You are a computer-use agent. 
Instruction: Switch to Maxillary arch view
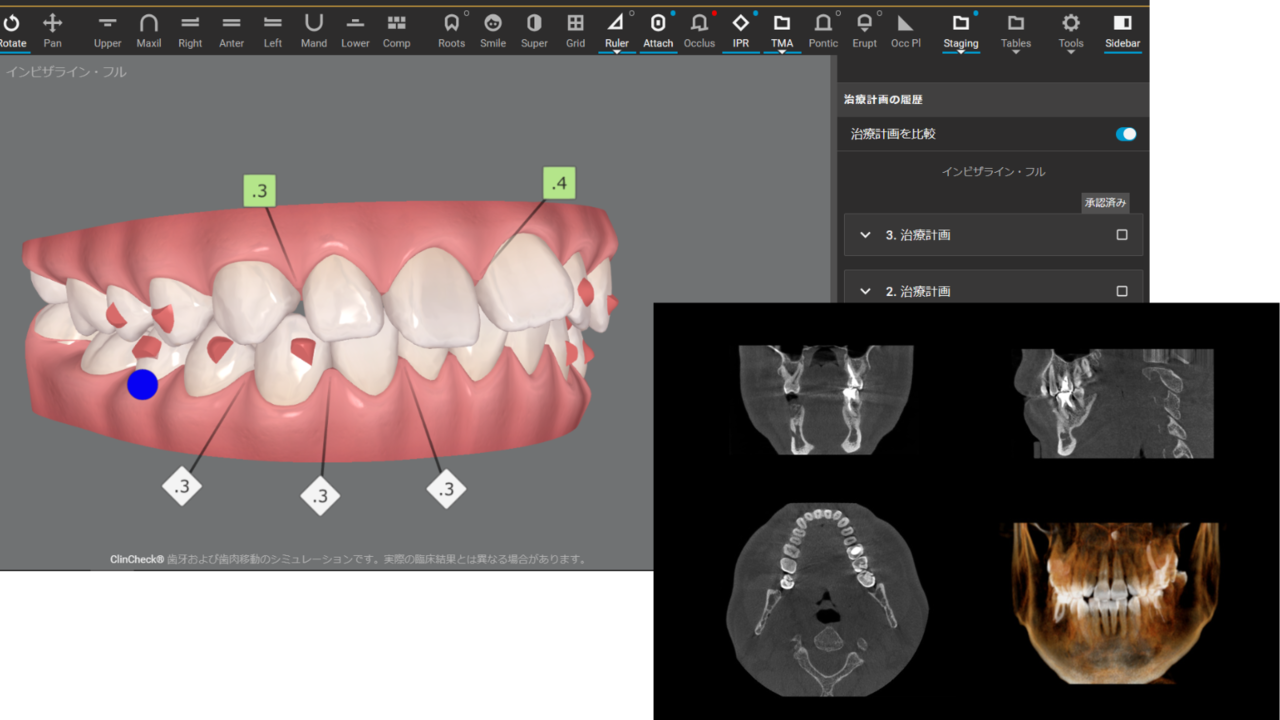[x=149, y=29]
